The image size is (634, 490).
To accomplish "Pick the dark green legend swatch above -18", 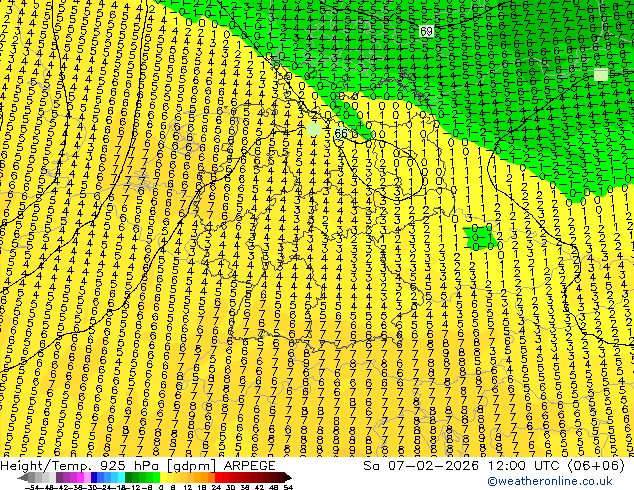I will [129, 477].
